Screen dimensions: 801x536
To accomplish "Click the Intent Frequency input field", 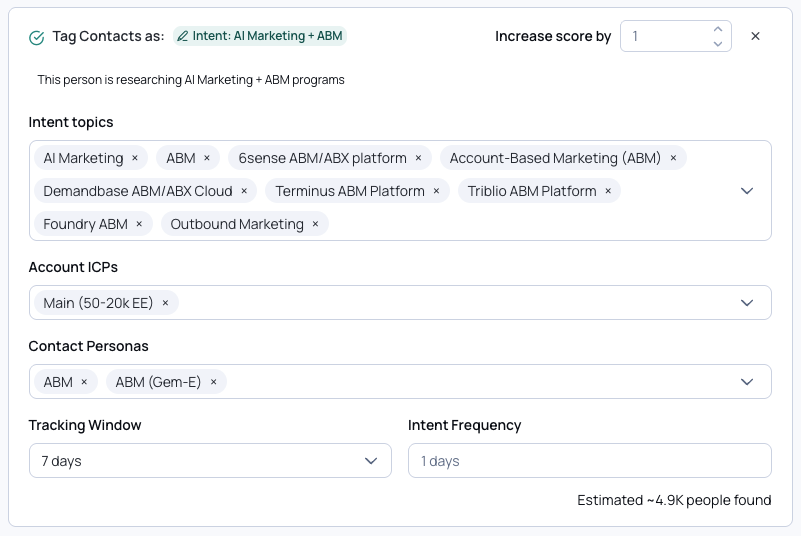I will coord(590,461).
